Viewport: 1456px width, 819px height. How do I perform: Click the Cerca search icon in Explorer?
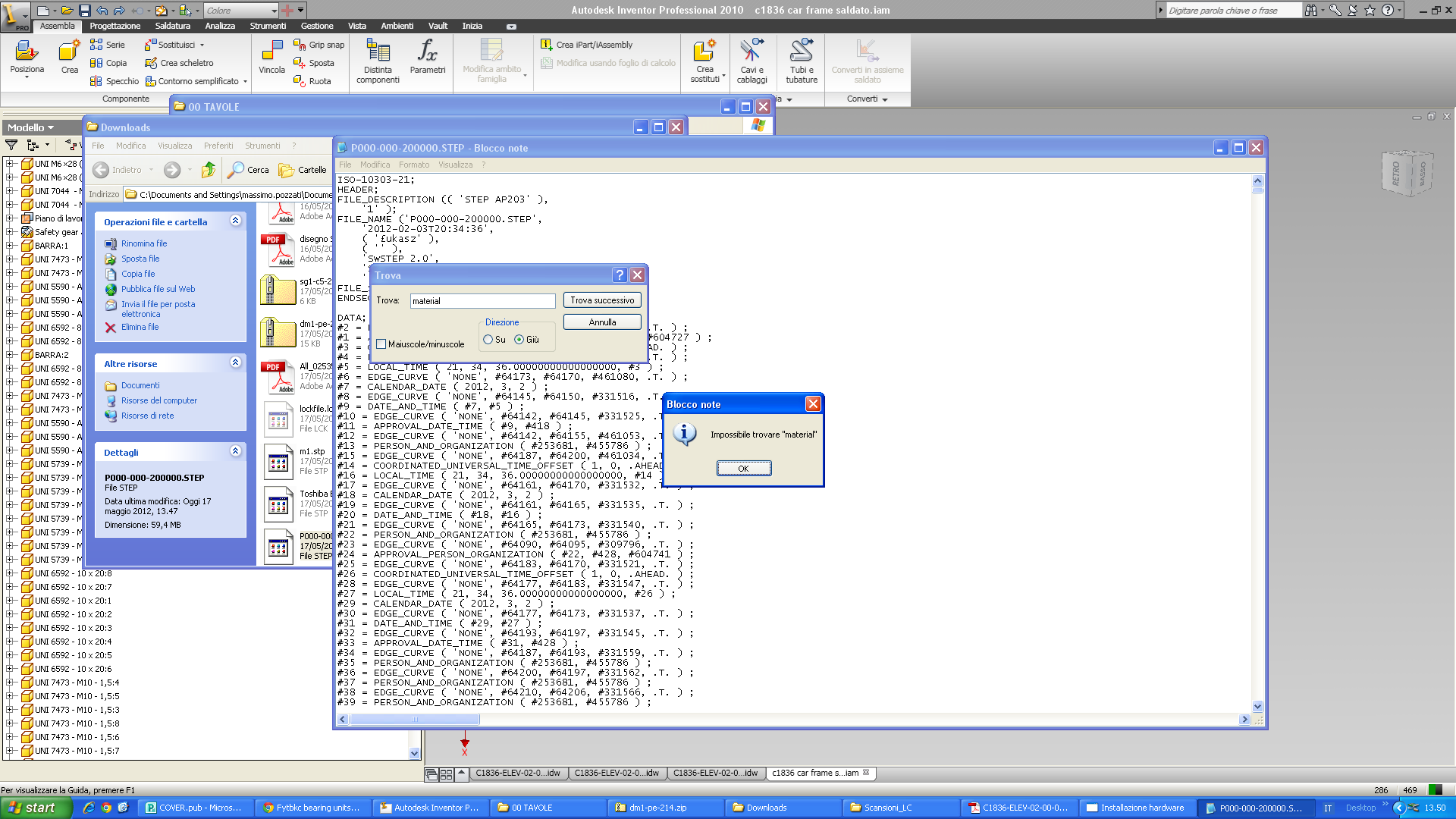point(237,170)
